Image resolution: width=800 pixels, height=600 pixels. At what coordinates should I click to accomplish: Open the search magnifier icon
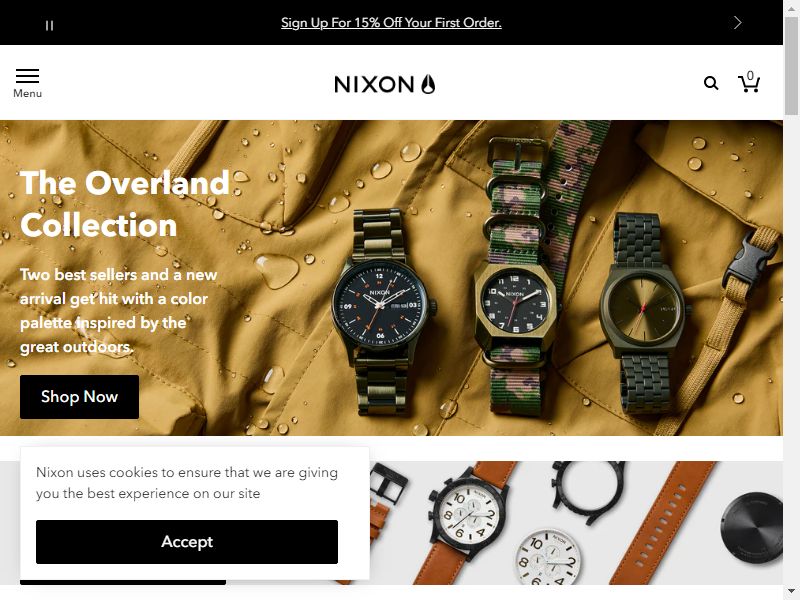[x=711, y=83]
